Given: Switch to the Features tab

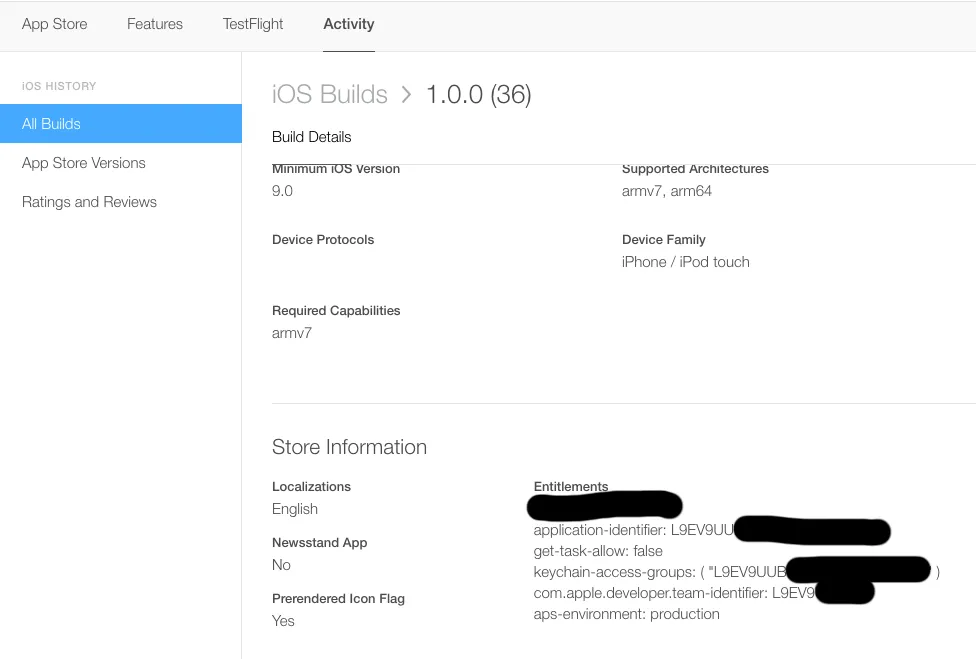Looking at the screenshot, I should pos(155,24).
